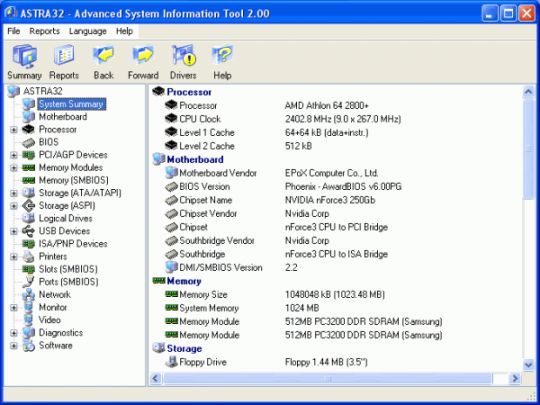This screenshot has width=540, height=405.
Task: Click the System Memory row
Action: click(x=242, y=308)
